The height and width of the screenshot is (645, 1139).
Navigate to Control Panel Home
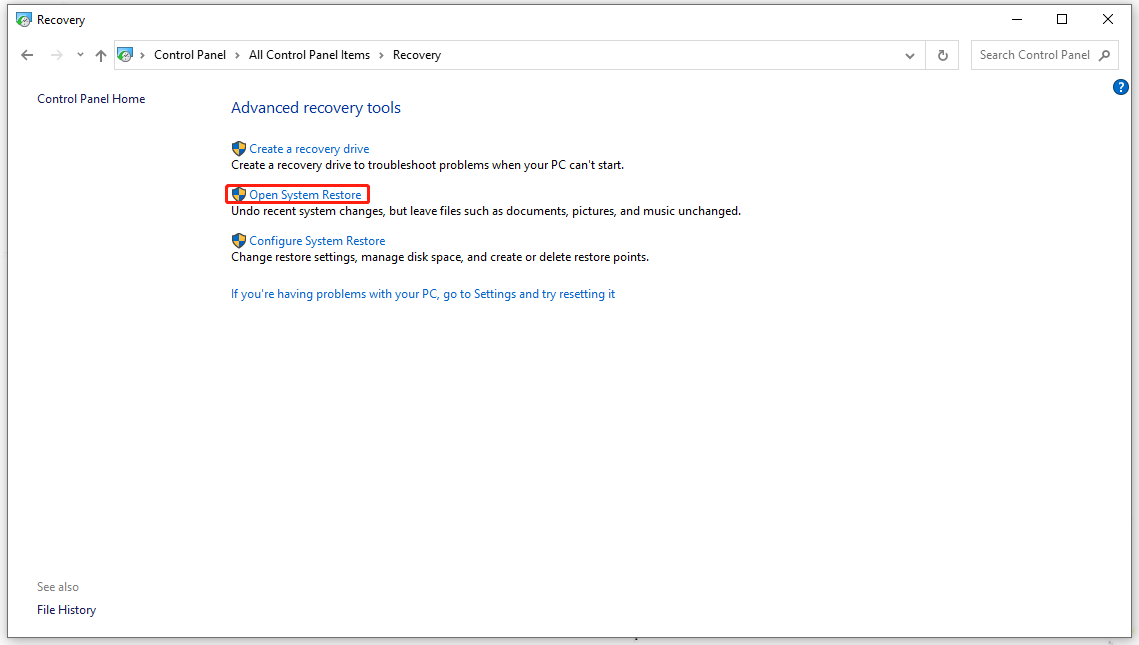pyautogui.click(x=90, y=98)
